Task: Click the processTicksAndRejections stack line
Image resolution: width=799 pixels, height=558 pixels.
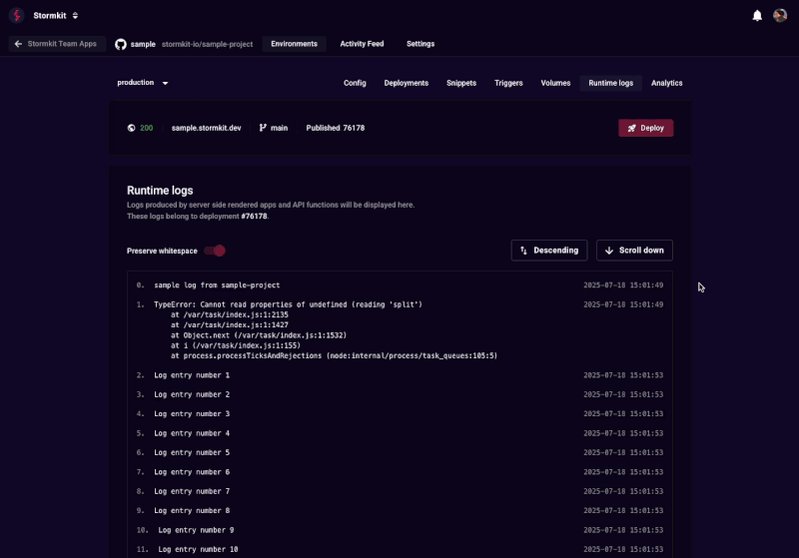Action: point(334,356)
